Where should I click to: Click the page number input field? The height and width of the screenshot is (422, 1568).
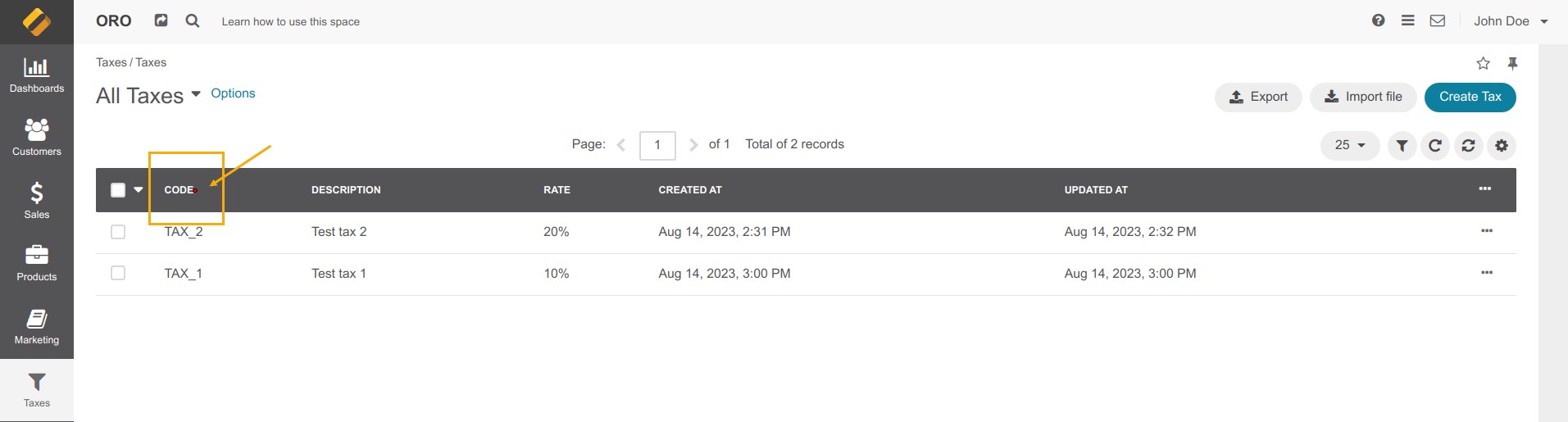pos(657,145)
